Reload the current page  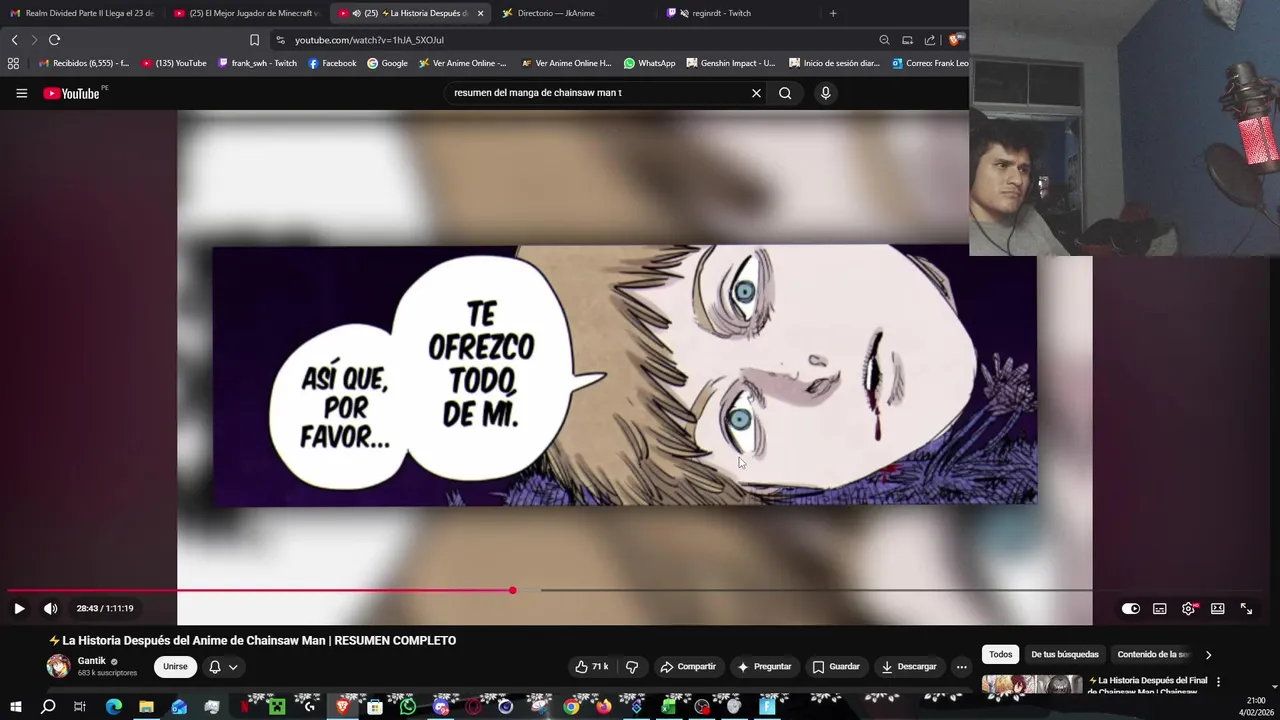point(54,40)
